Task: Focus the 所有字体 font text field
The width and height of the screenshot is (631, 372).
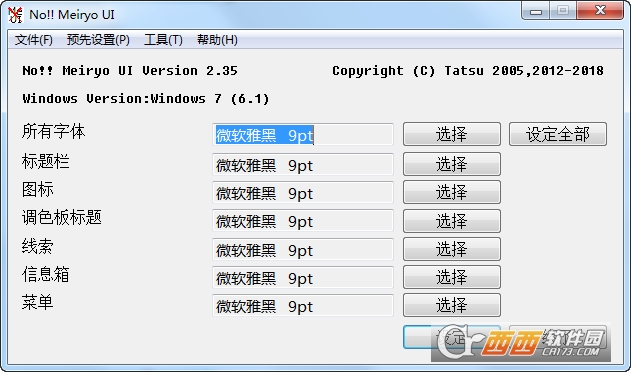Action: tap(303, 134)
